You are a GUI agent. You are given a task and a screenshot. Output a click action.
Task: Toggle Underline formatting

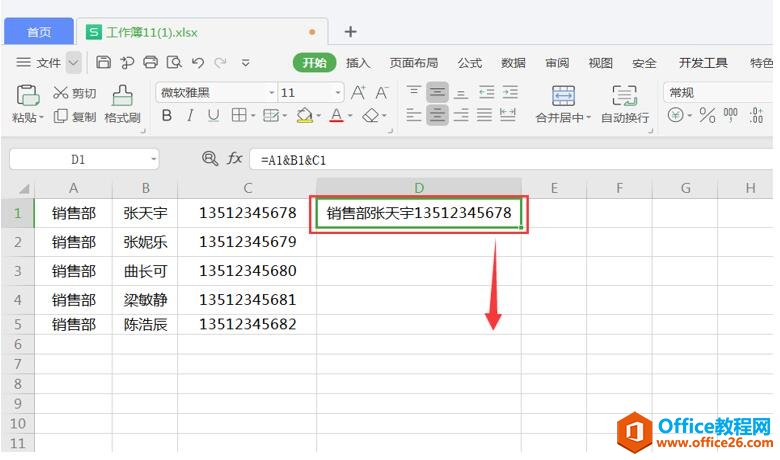pos(213,115)
